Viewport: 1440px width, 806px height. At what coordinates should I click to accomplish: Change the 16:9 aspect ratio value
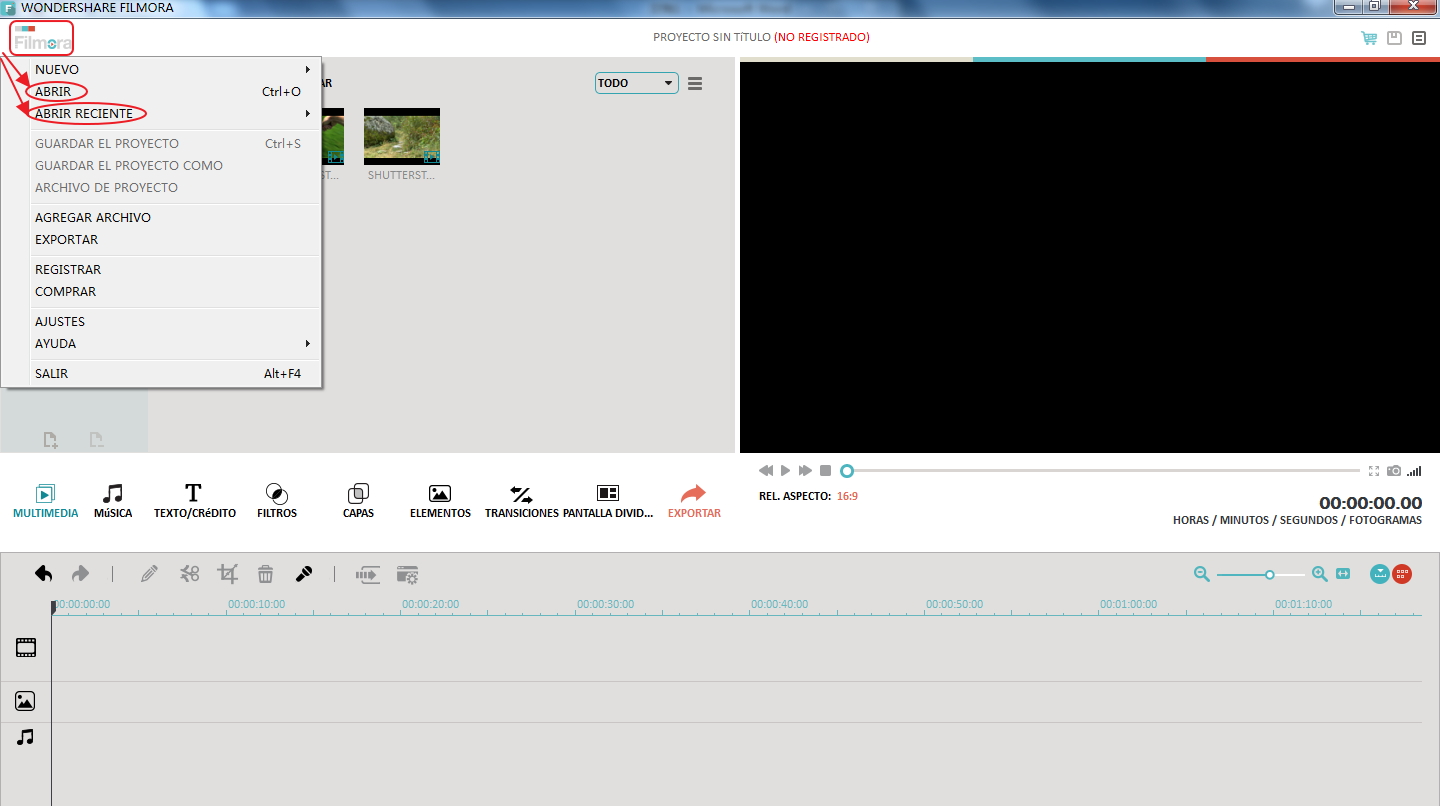click(x=847, y=496)
